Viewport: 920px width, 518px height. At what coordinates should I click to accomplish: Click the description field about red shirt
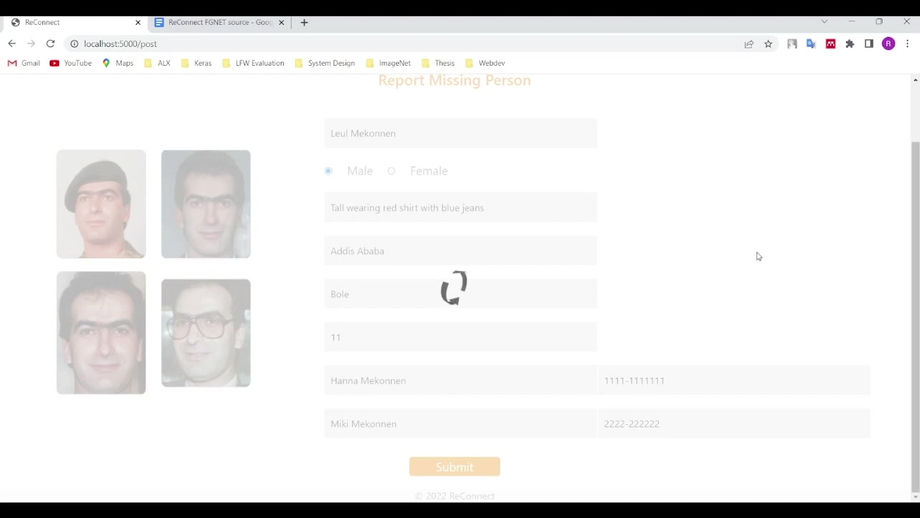461,208
